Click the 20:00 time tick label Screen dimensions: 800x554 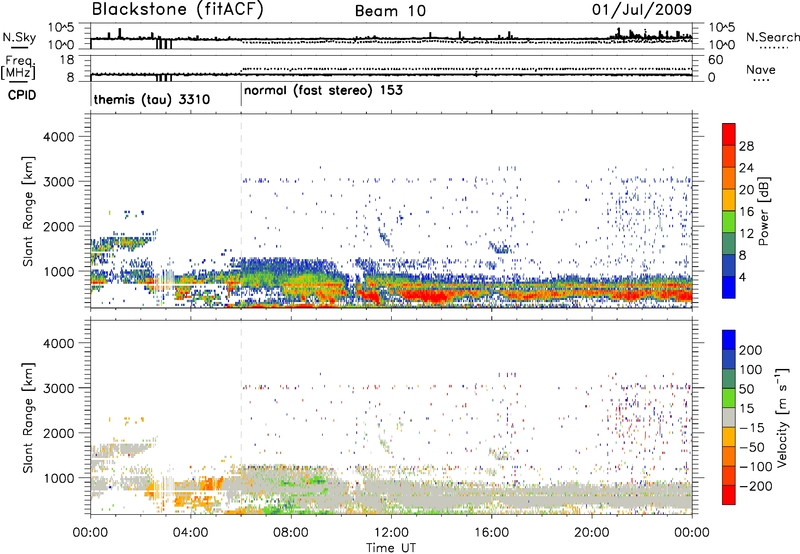coord(592,533)
